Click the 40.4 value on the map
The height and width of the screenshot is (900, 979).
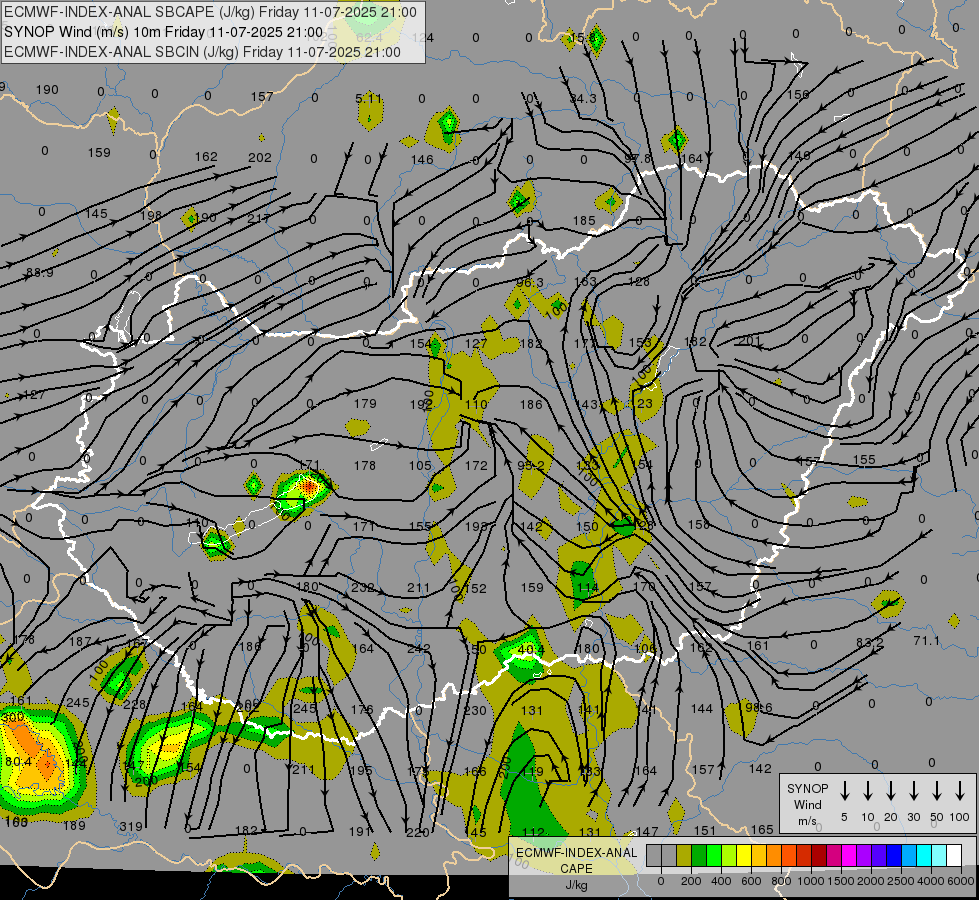pos(531,650)
